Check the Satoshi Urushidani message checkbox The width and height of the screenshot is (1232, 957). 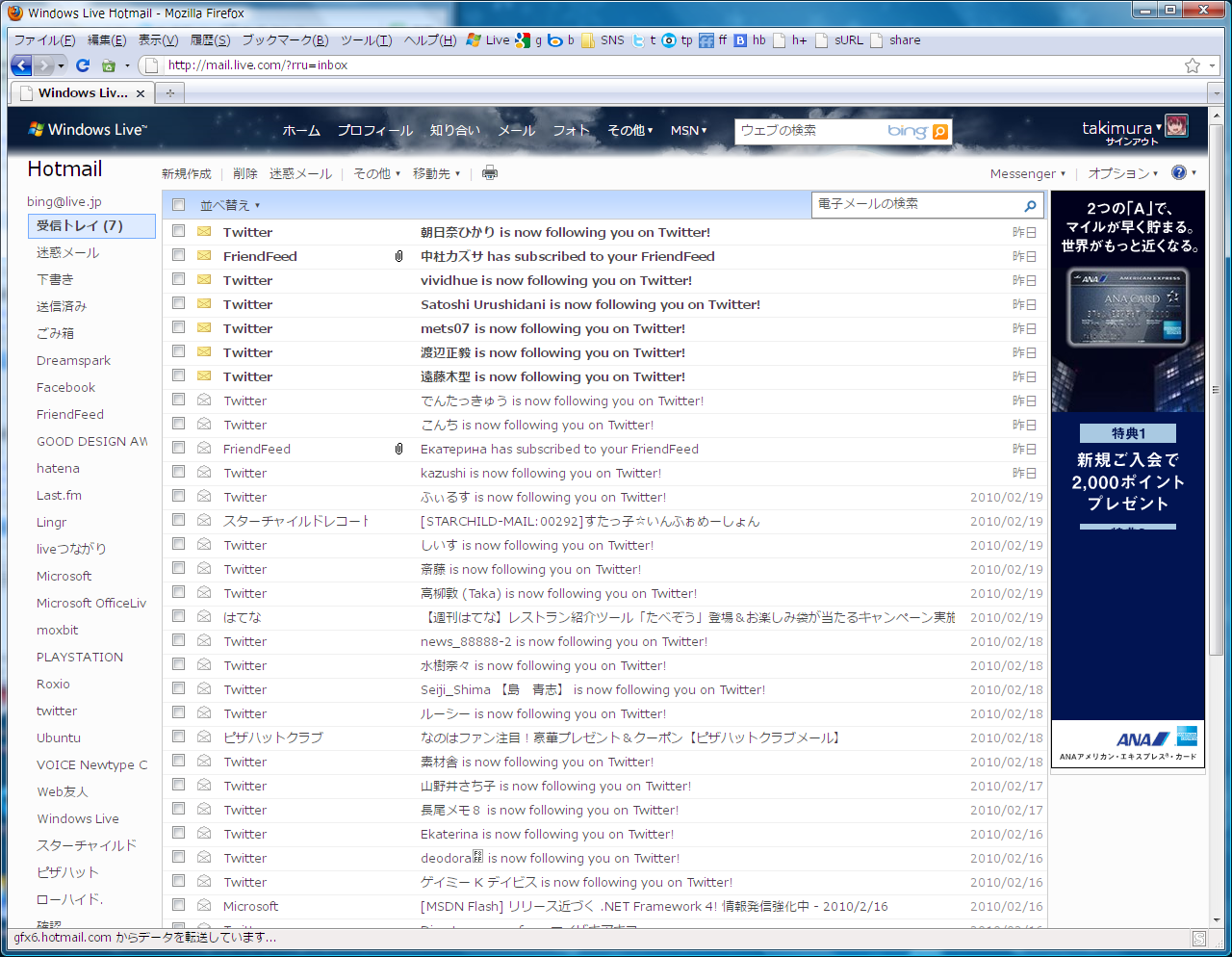coord(178,303)
